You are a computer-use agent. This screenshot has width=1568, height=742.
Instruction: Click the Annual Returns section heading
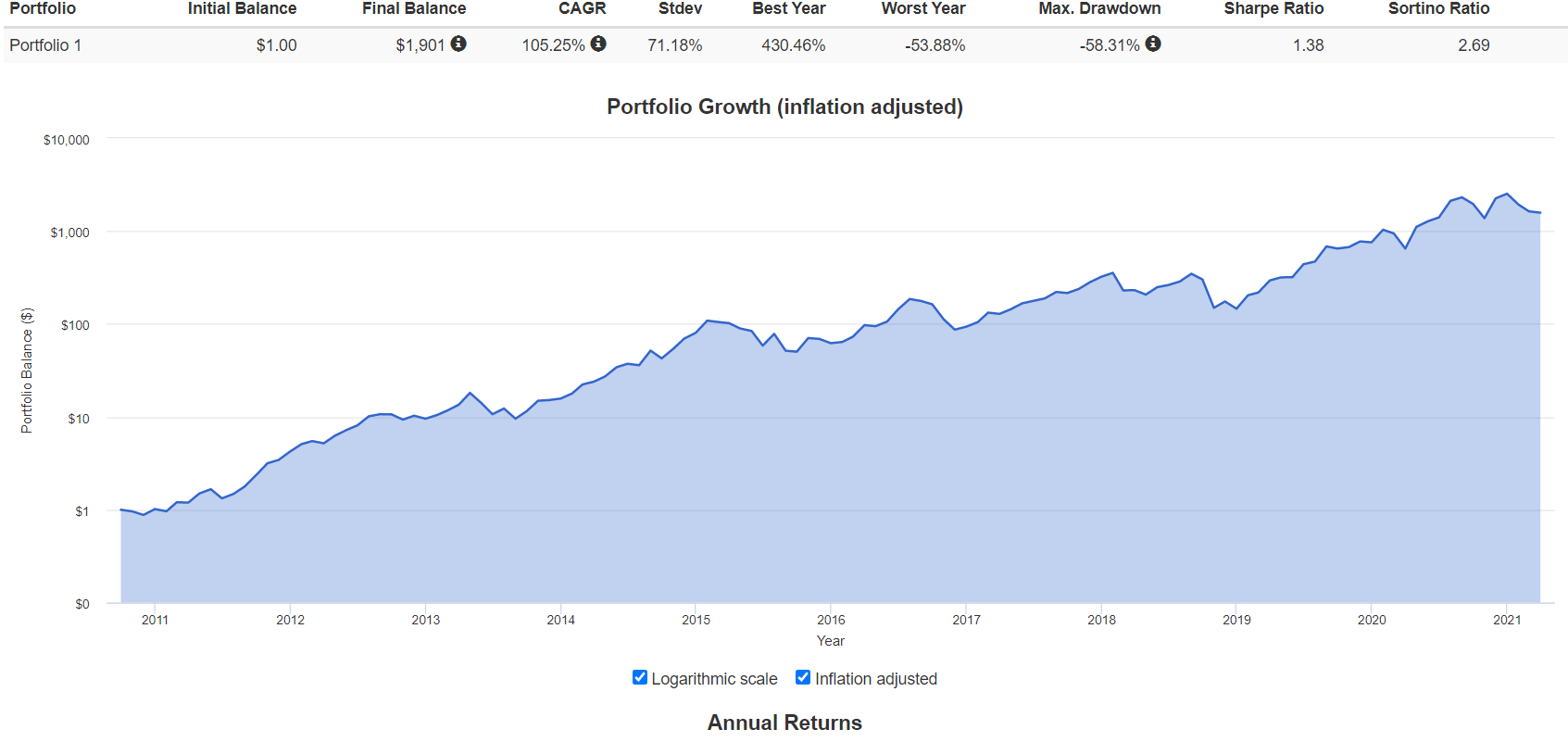(x=784, y=723)
